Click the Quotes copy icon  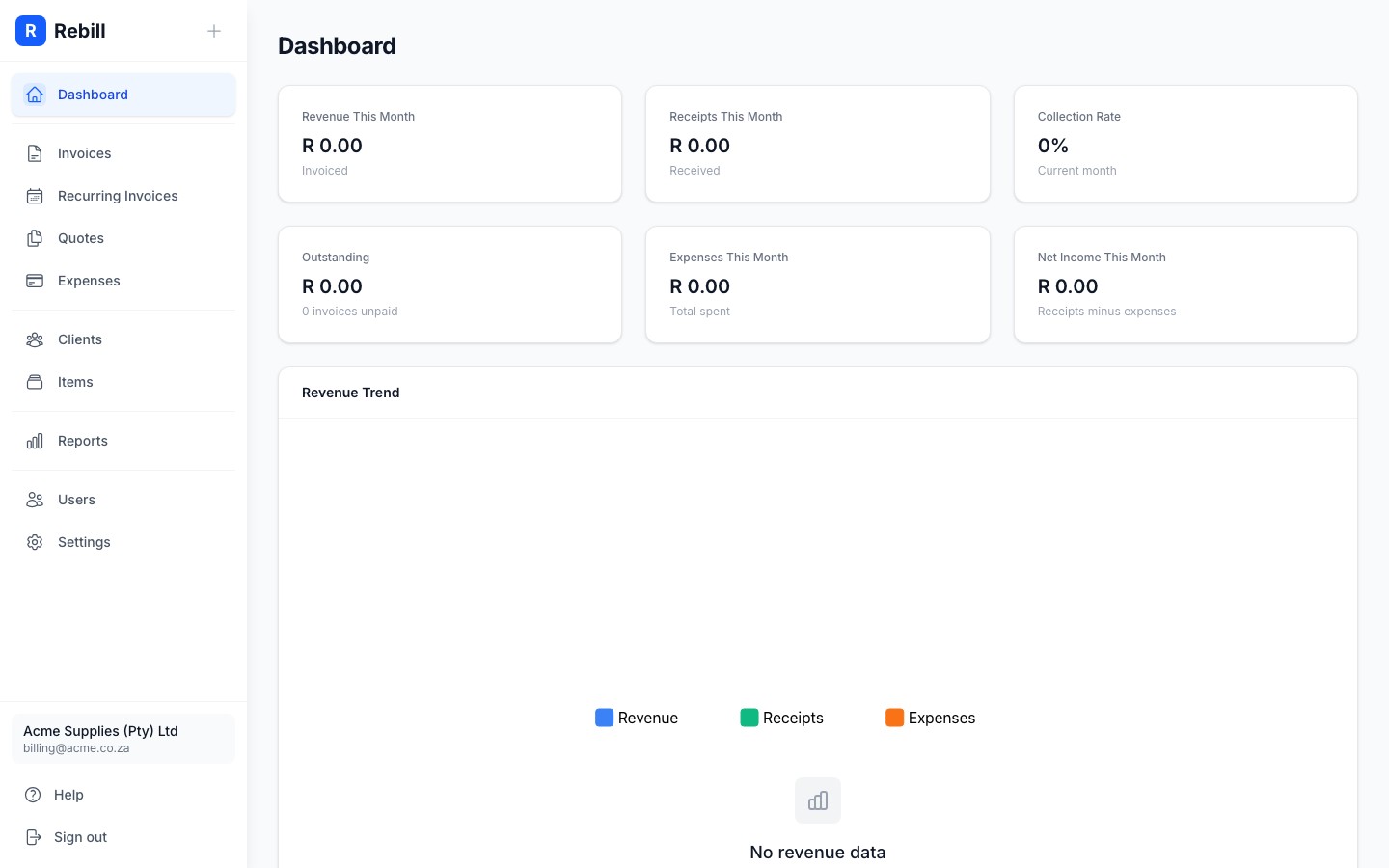click(x=35, y=238)
